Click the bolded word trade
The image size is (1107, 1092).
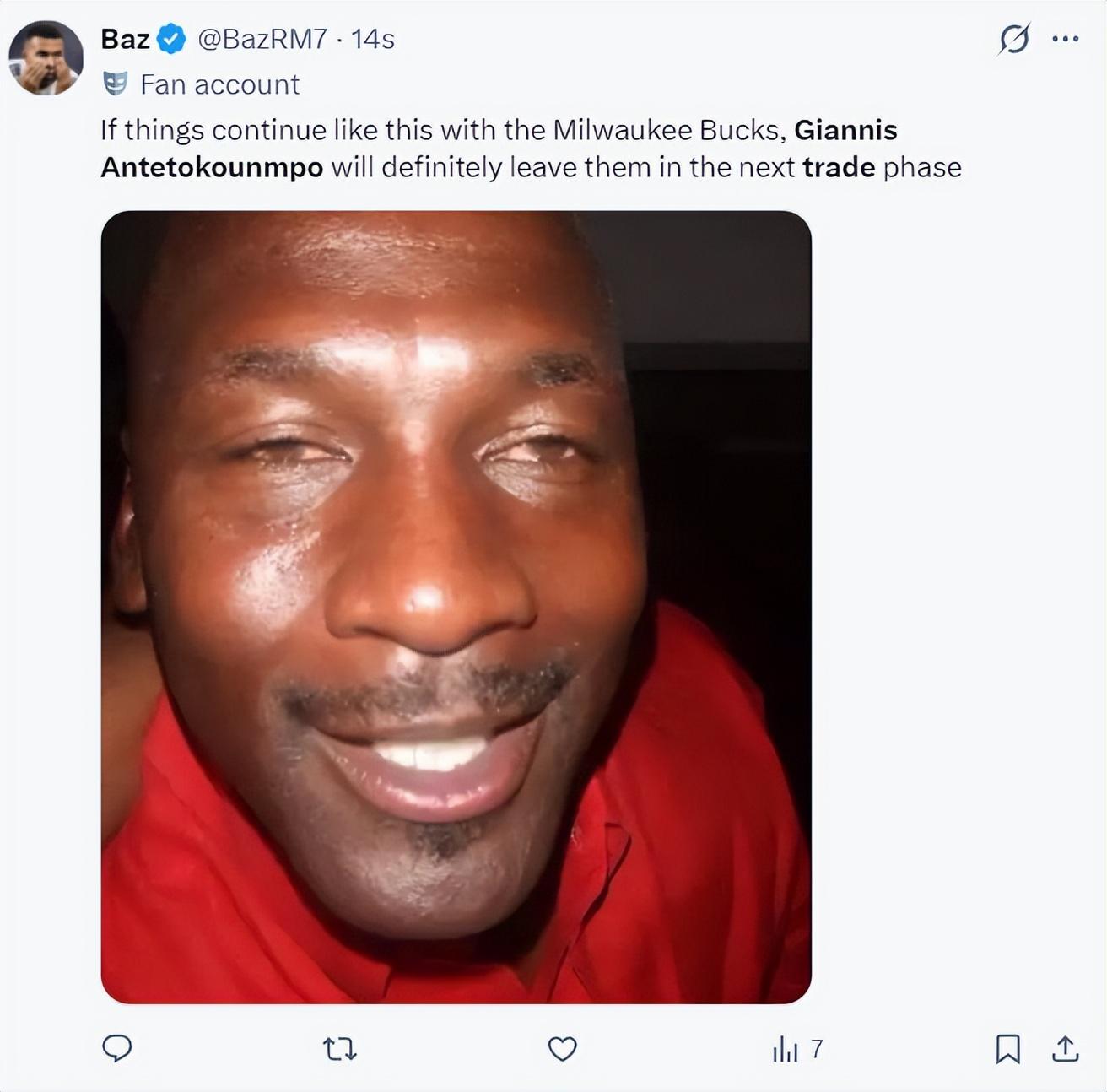(839, 167)
